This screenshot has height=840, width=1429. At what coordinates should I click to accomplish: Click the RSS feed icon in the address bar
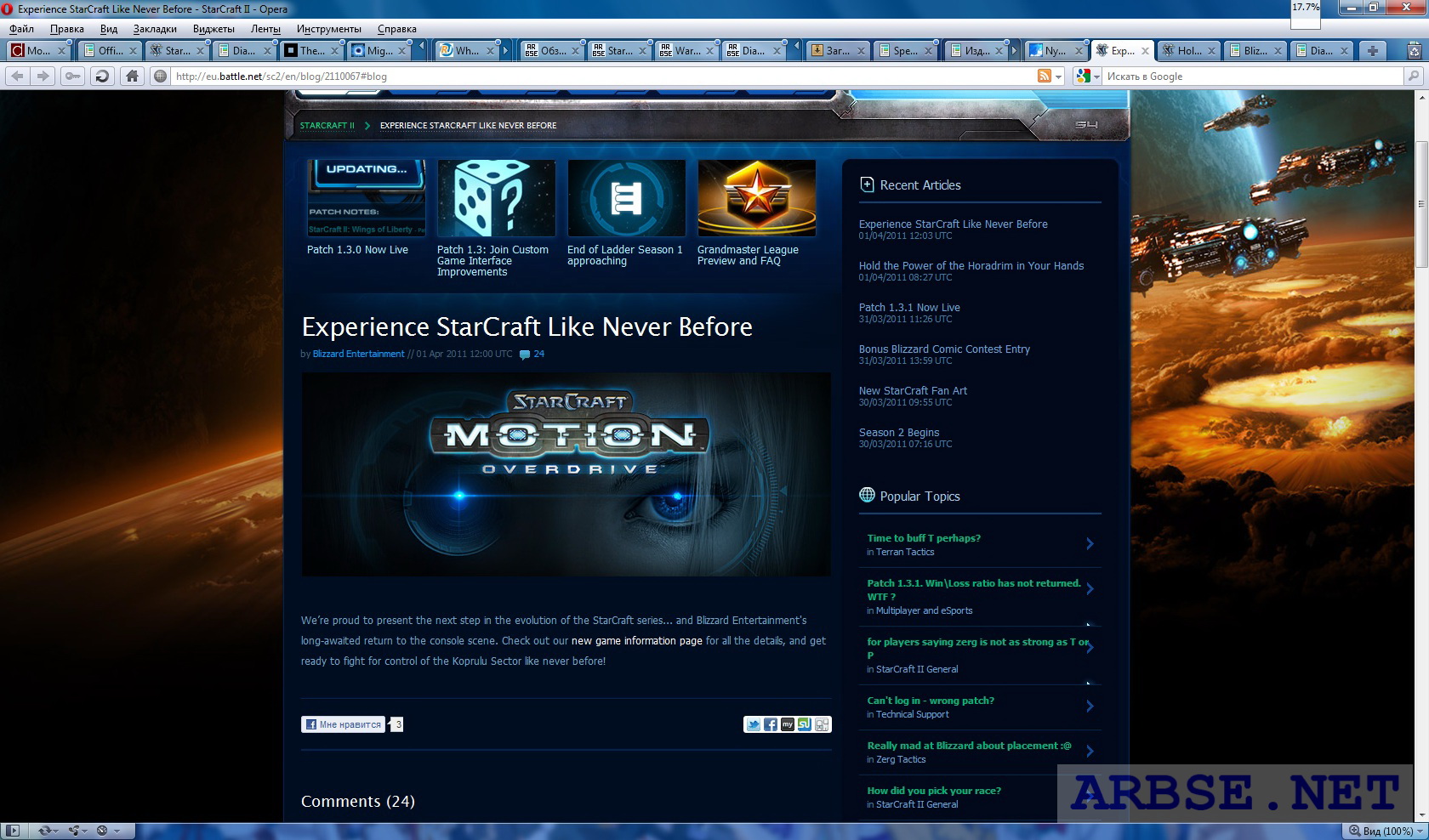point(1045,77)
